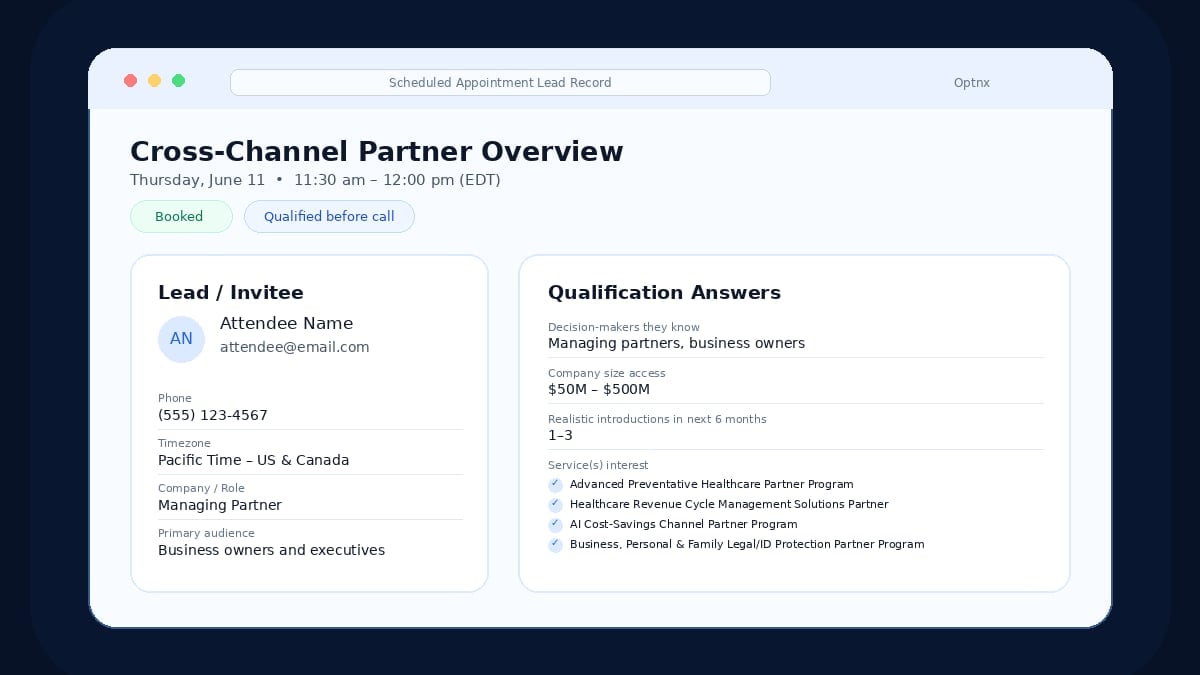Click the yellow minimize window button
Viewport: 1200px width, 675px height.
point(154,81)
